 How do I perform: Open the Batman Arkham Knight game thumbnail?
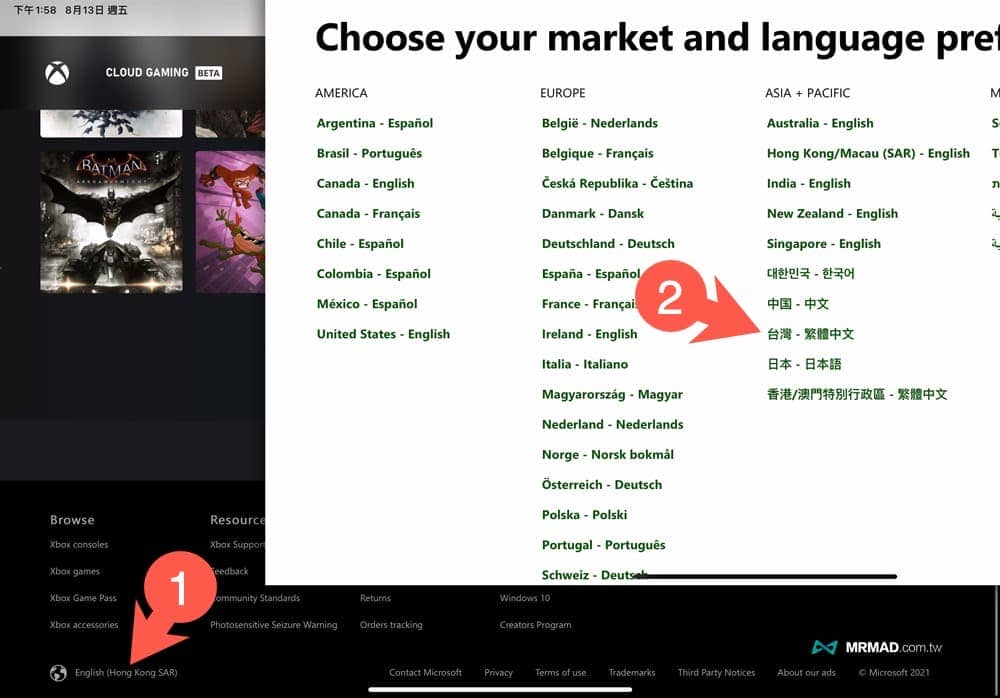(x=112, y=222)
